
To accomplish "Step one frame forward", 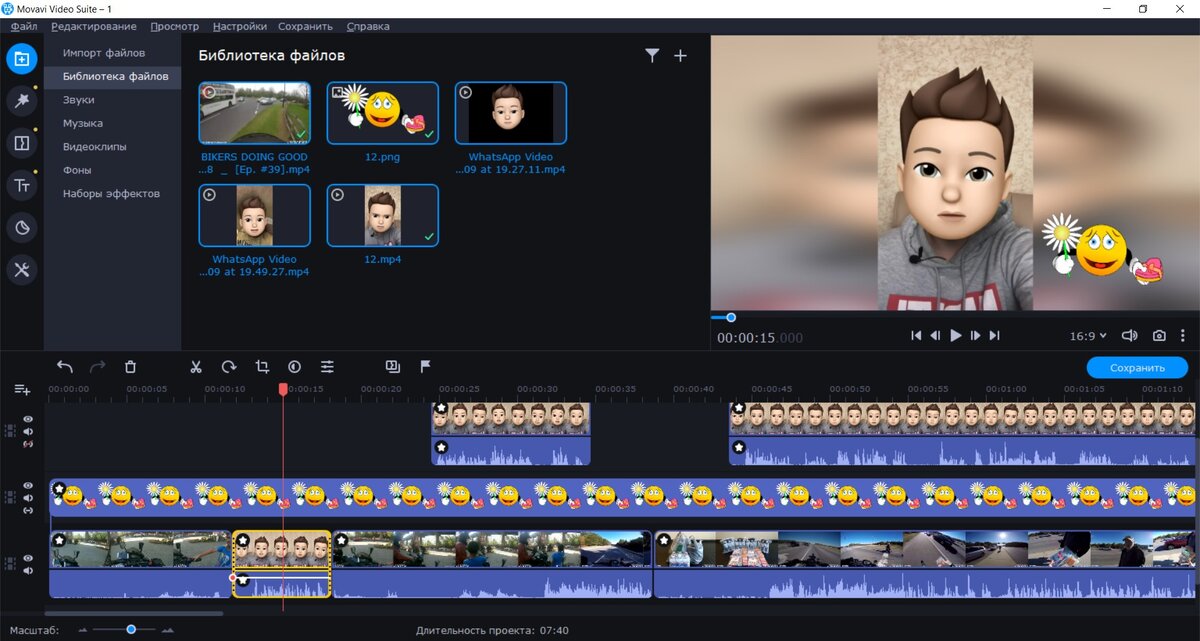I will [975, 336].
